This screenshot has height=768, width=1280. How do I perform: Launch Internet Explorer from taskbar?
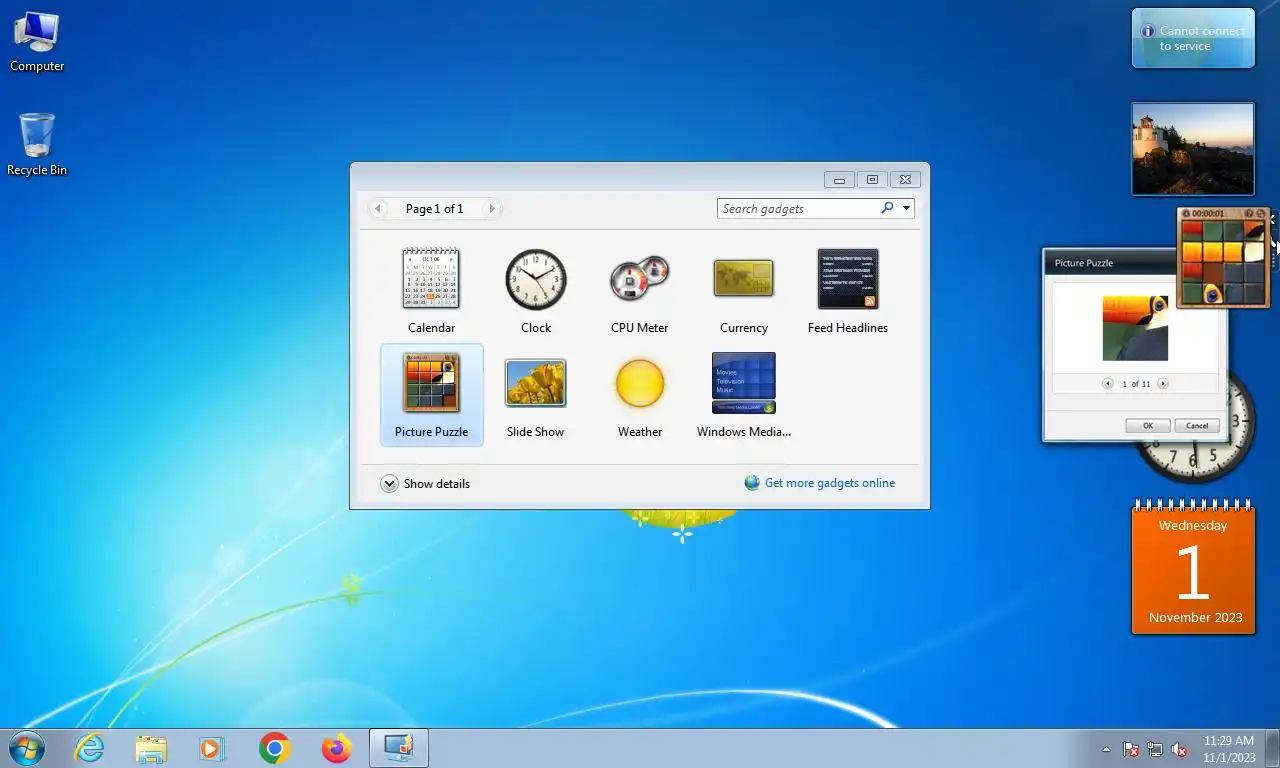coord(90,748)
